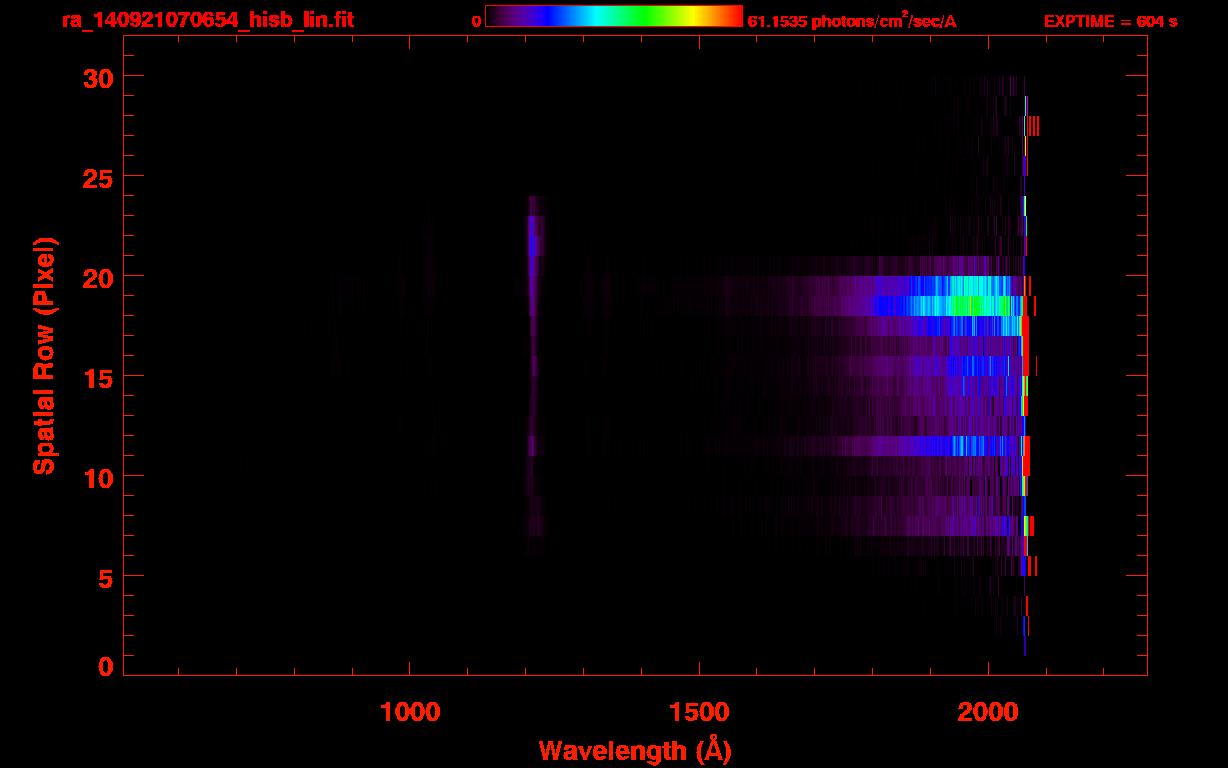Click the 5 spatial row tick label
This screenshot has width=1228, height=768.
107,577
